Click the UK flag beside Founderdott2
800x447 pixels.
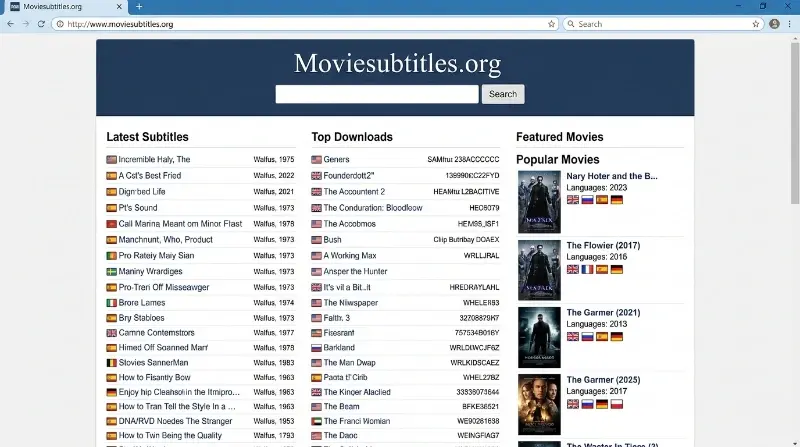pos(316,176)
